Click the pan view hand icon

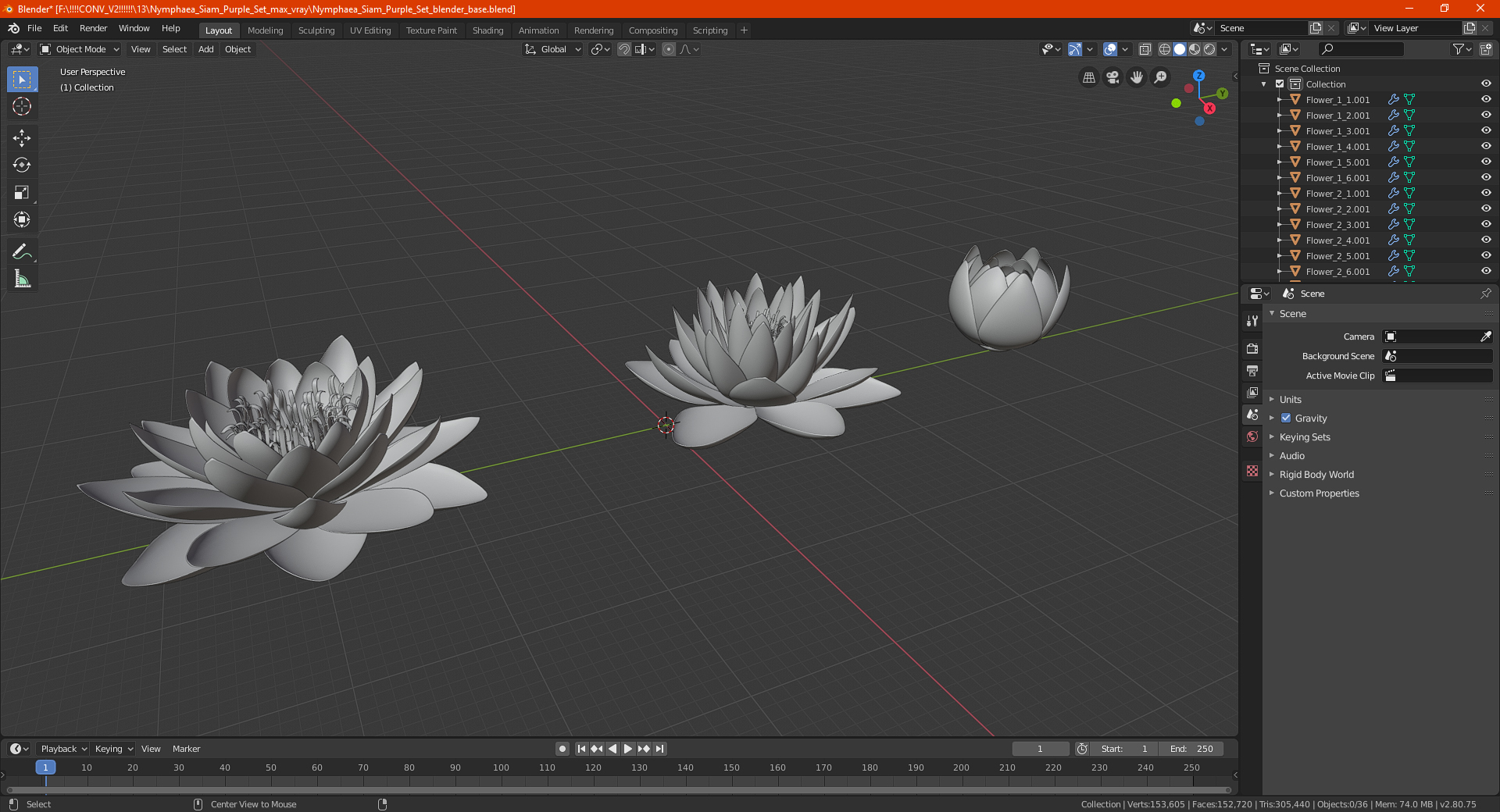tap(1137, 77)
